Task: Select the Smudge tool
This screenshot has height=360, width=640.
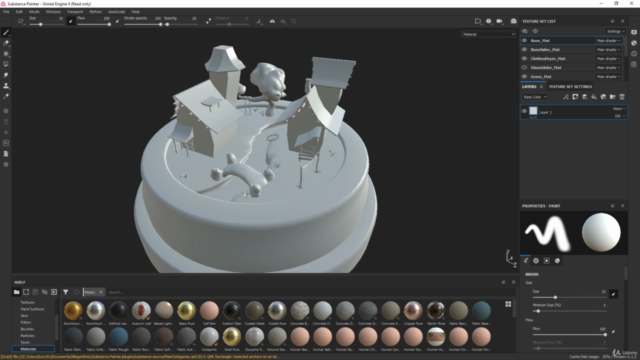Action: [x=6, y=75]
